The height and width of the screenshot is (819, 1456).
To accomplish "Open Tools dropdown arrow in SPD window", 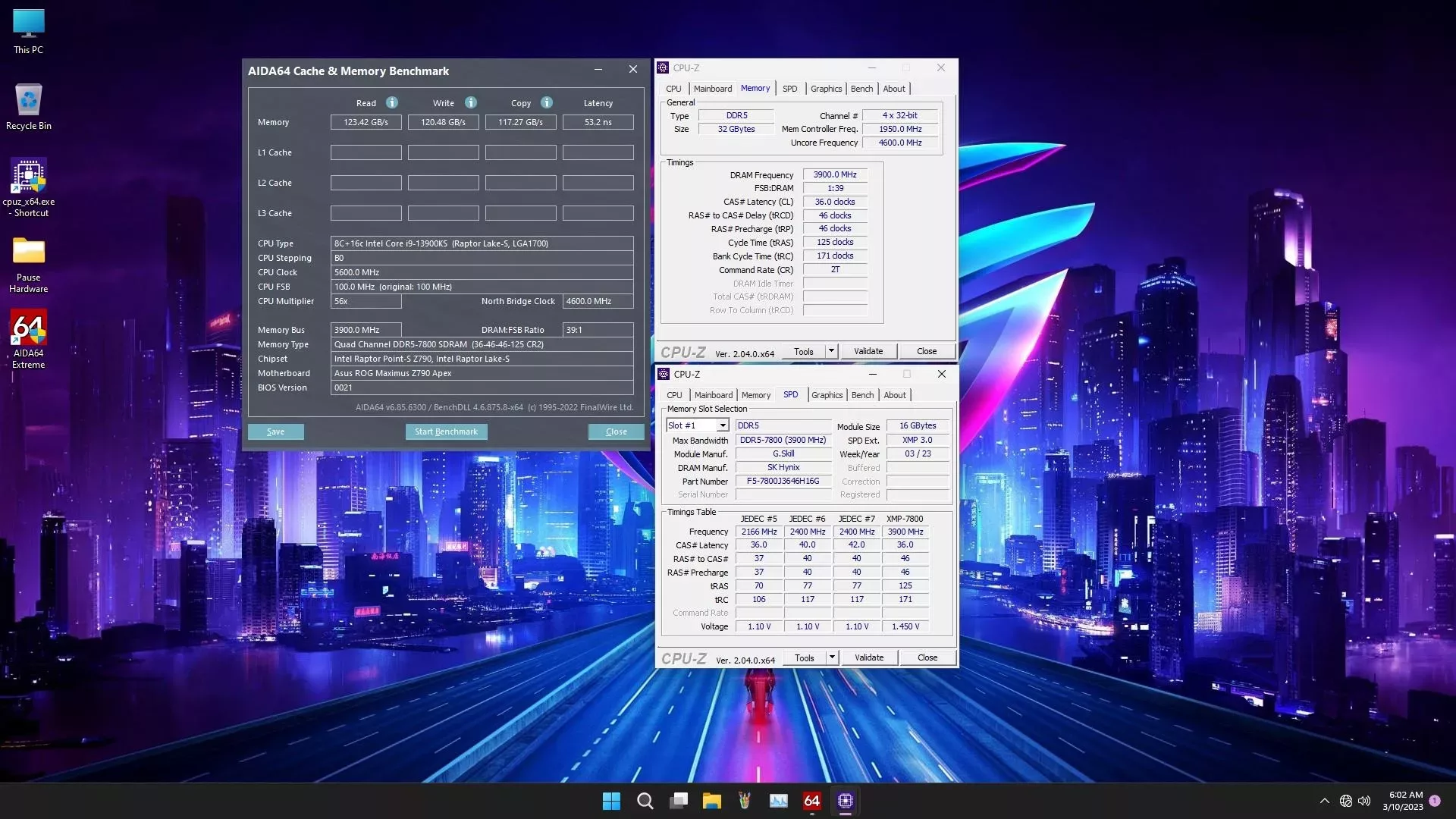I will pyautogui.click(x=832, y=657).
